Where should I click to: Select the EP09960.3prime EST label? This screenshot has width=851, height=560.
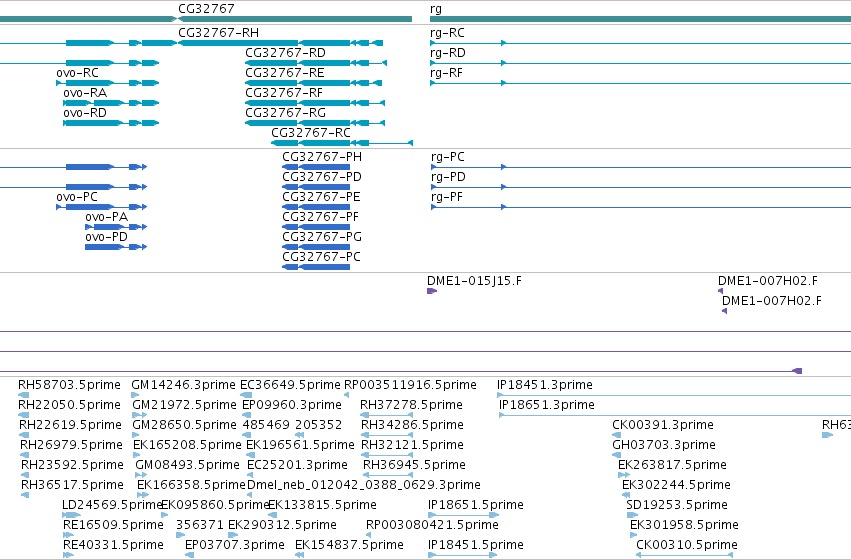(x=292, y=405)
